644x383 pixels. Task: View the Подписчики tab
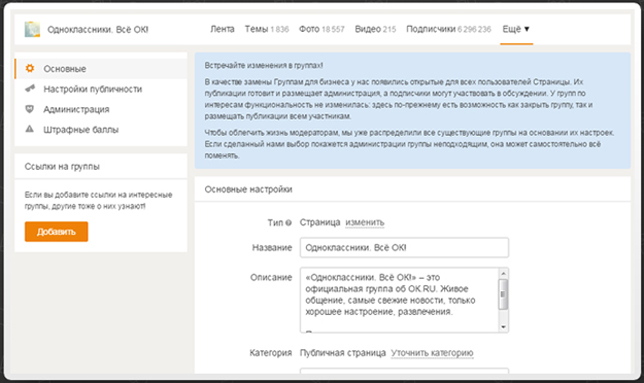pos(448,29)
